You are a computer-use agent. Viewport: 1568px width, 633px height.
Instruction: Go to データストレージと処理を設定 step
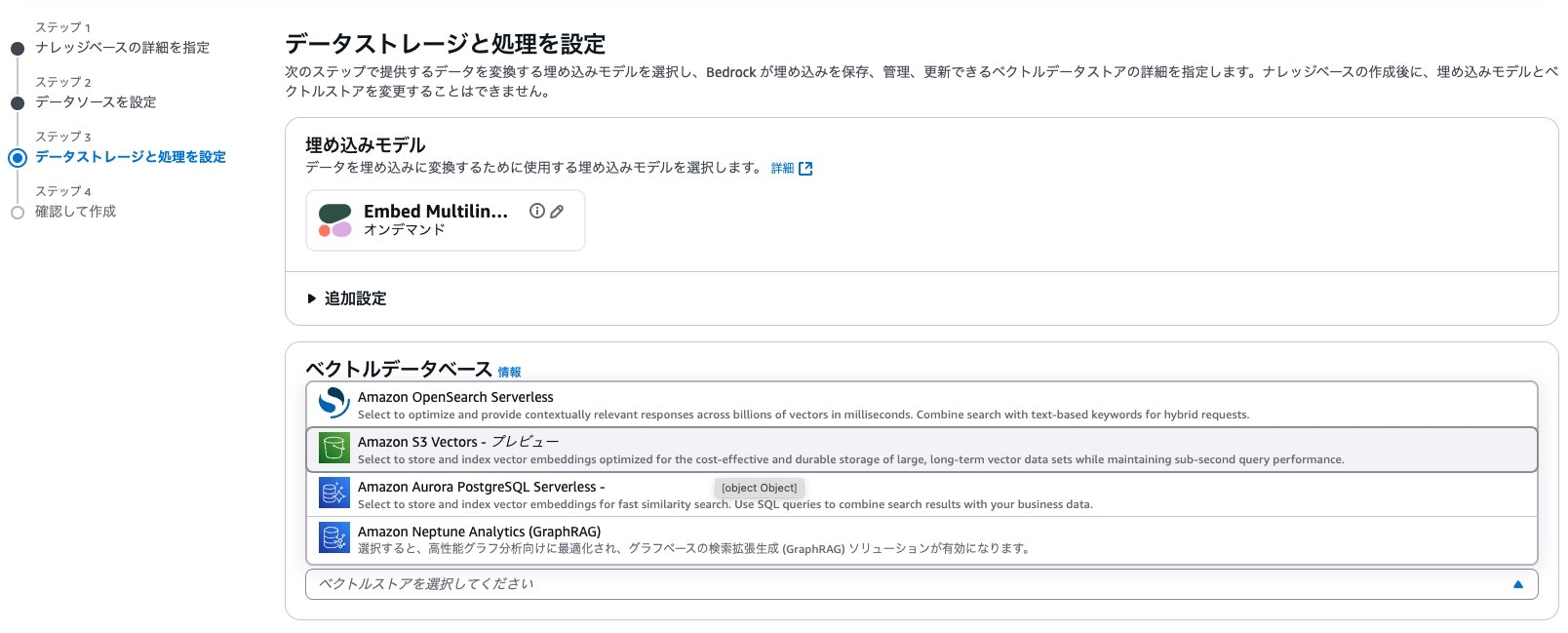tap(131, 157)
